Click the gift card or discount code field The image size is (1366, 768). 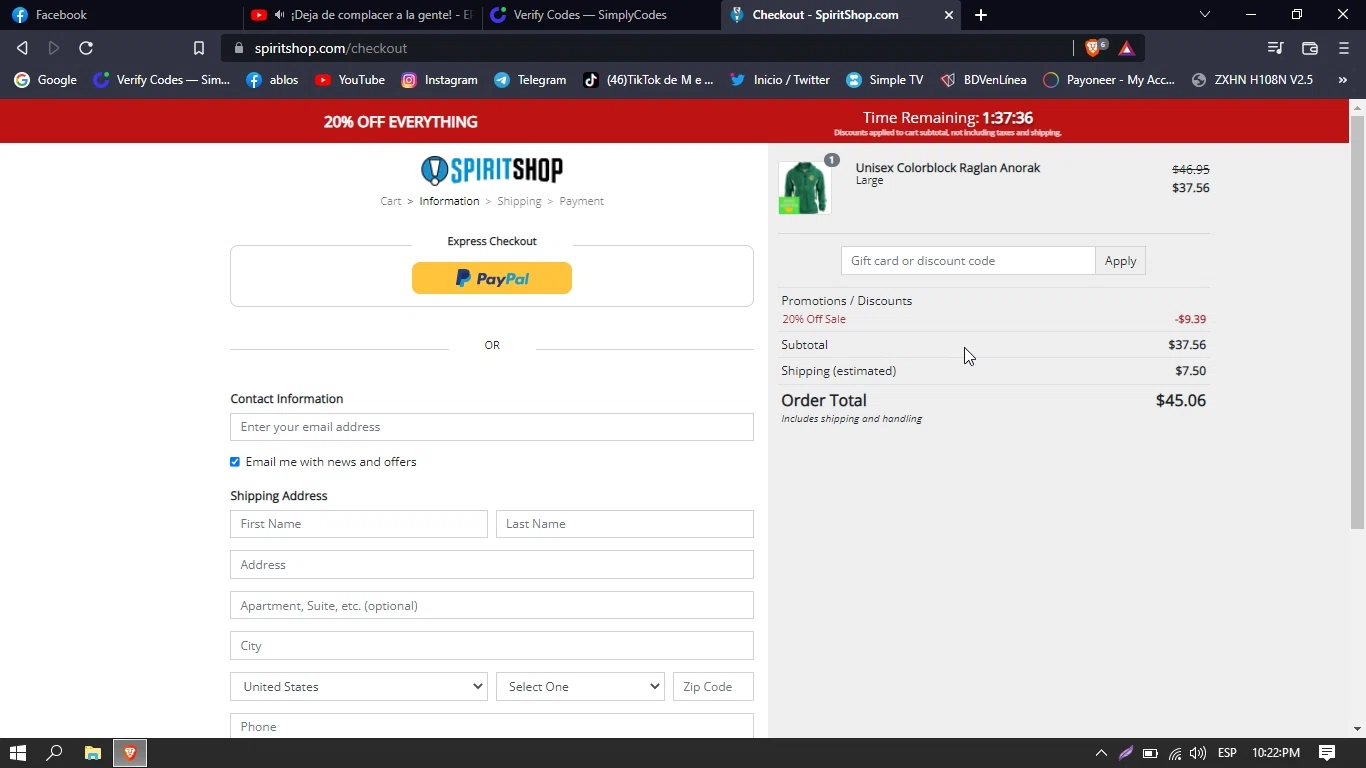click(968, 261)
